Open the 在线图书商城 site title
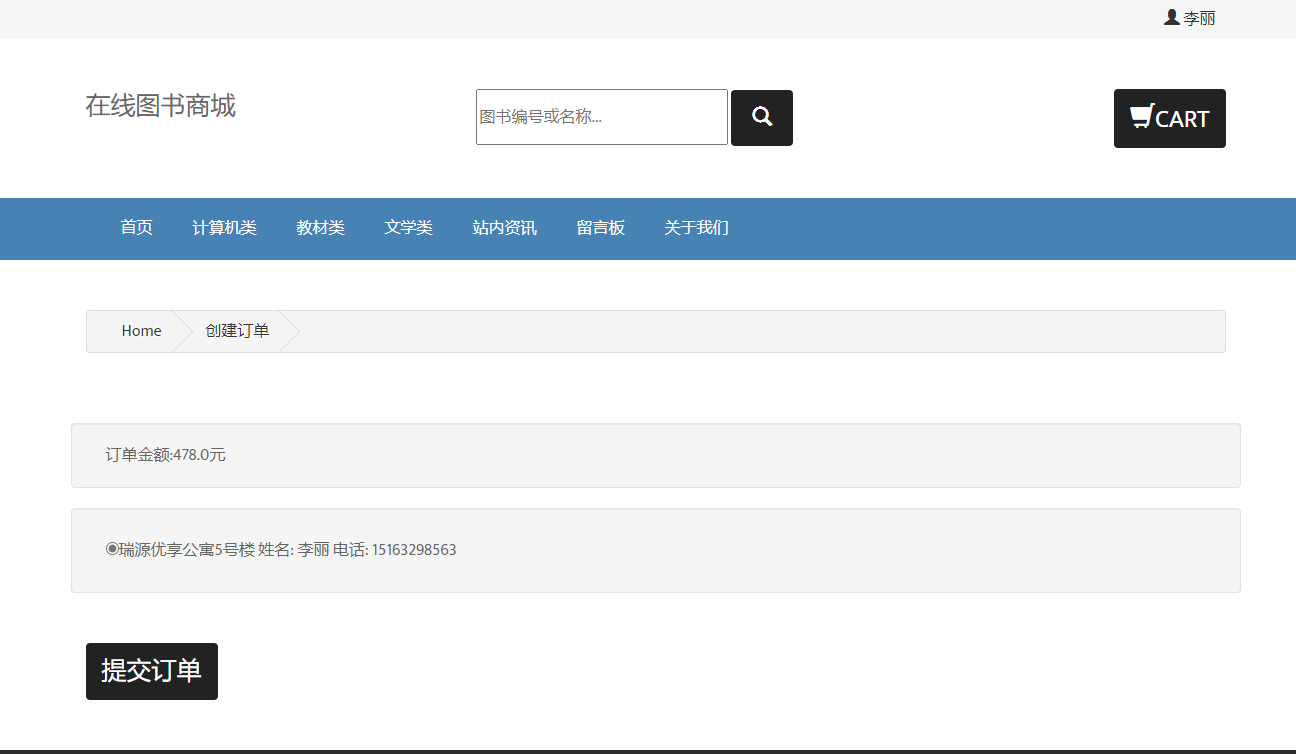Screen dimensions: 1296x754 (x=161, y=106)
